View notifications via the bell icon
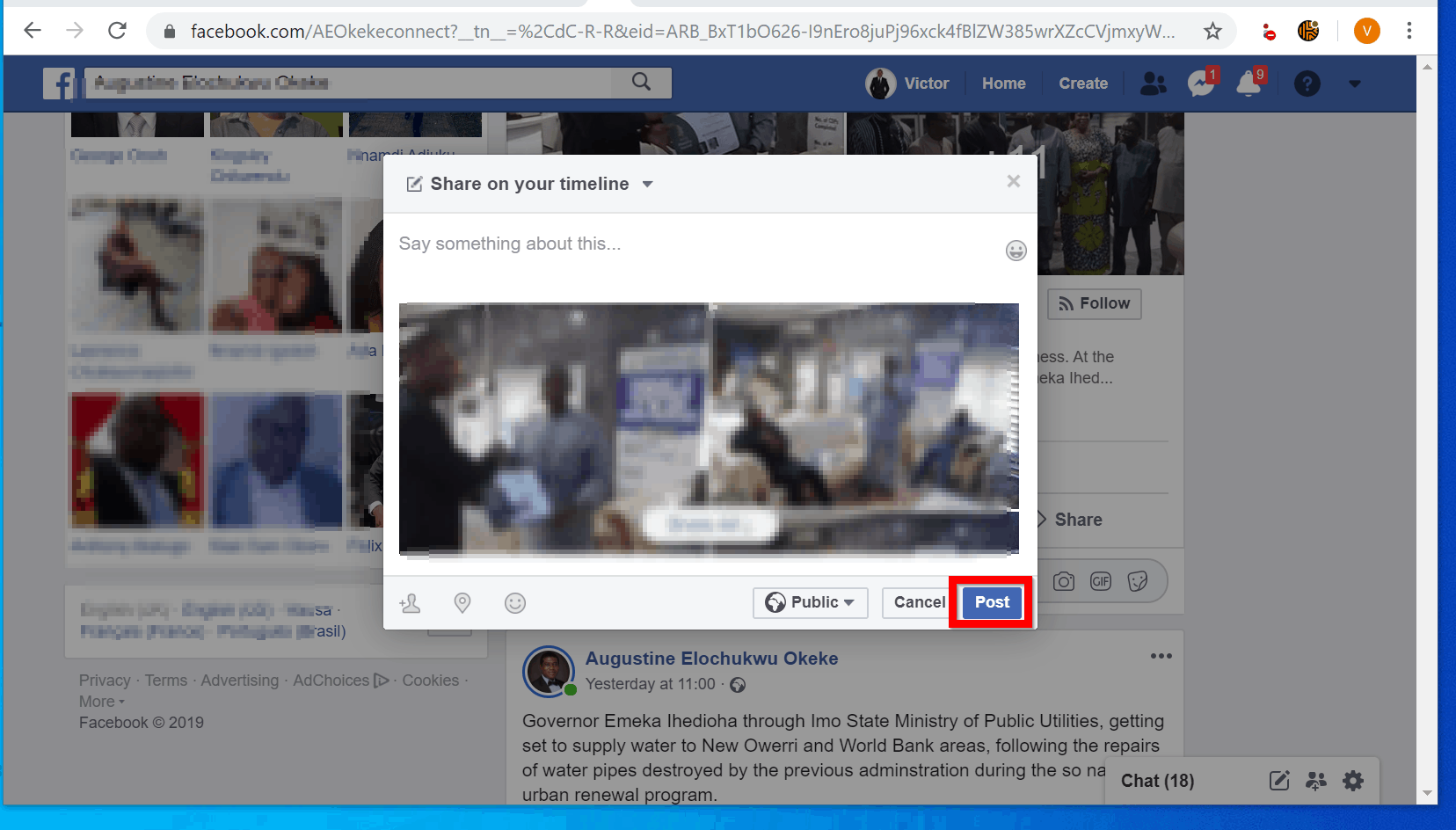Image resolution: width=1456 pixels, height=830 pixels. point(1249,84)
